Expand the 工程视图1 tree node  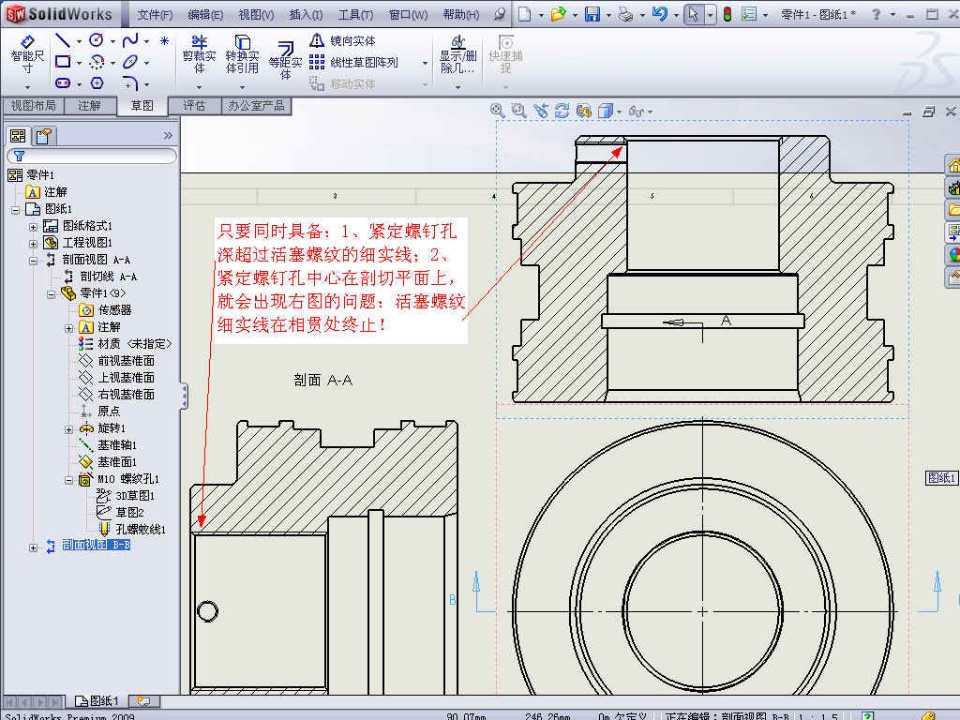(x=33, y=244)
